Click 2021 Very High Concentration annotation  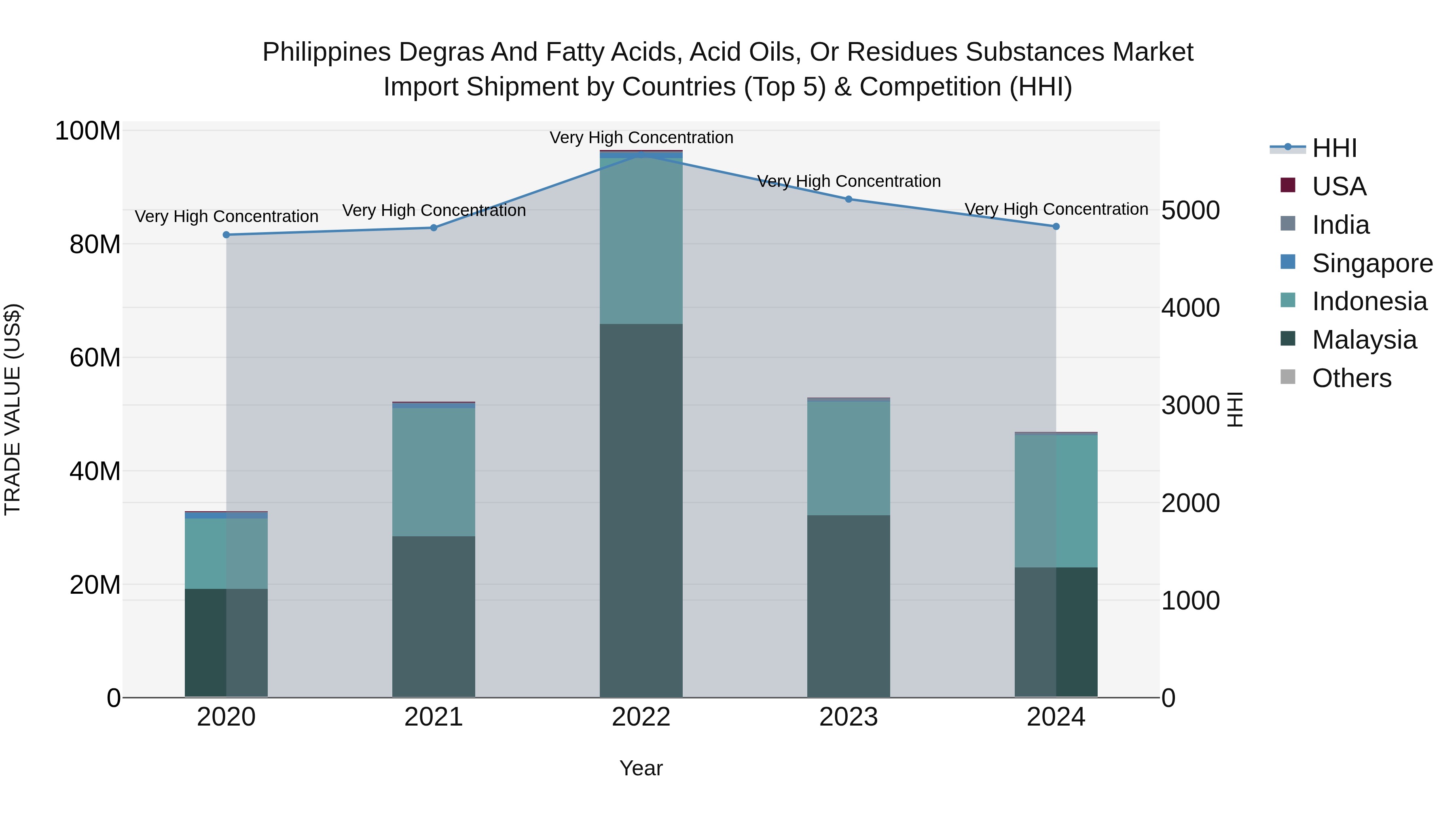(x=434, y=210)
